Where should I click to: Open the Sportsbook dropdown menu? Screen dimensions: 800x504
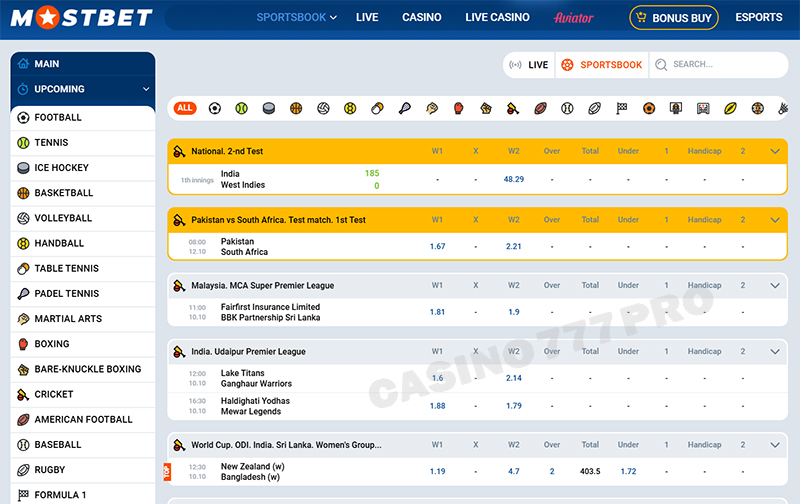click(296, 17)
